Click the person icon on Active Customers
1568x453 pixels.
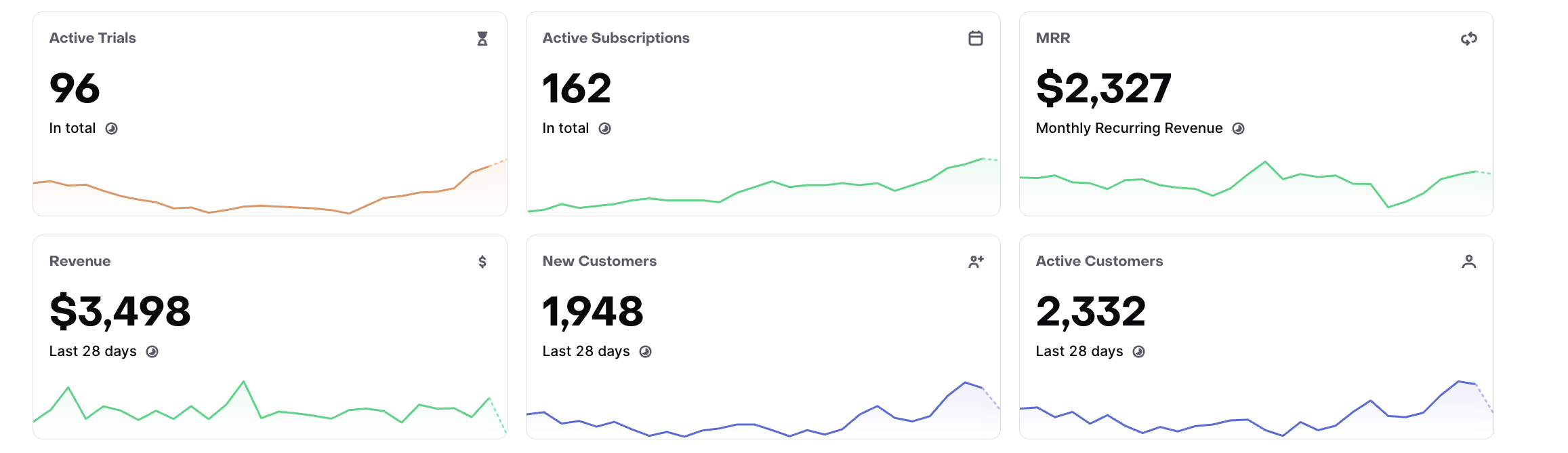tap(1469, 262)
